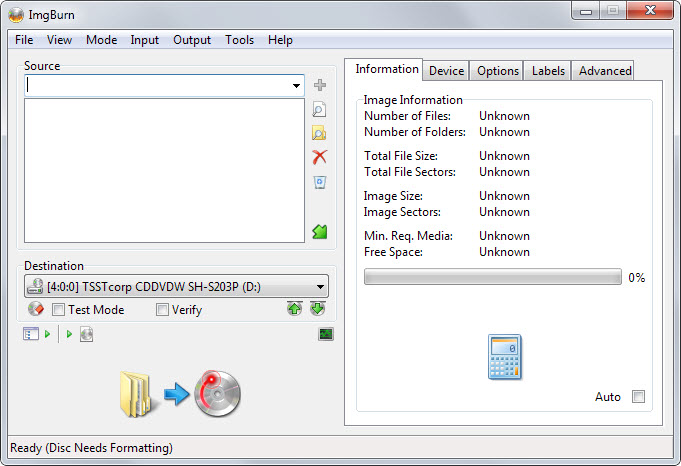Open the graph monitor icon
The image size is (681, 466).
tap(326, 334)
